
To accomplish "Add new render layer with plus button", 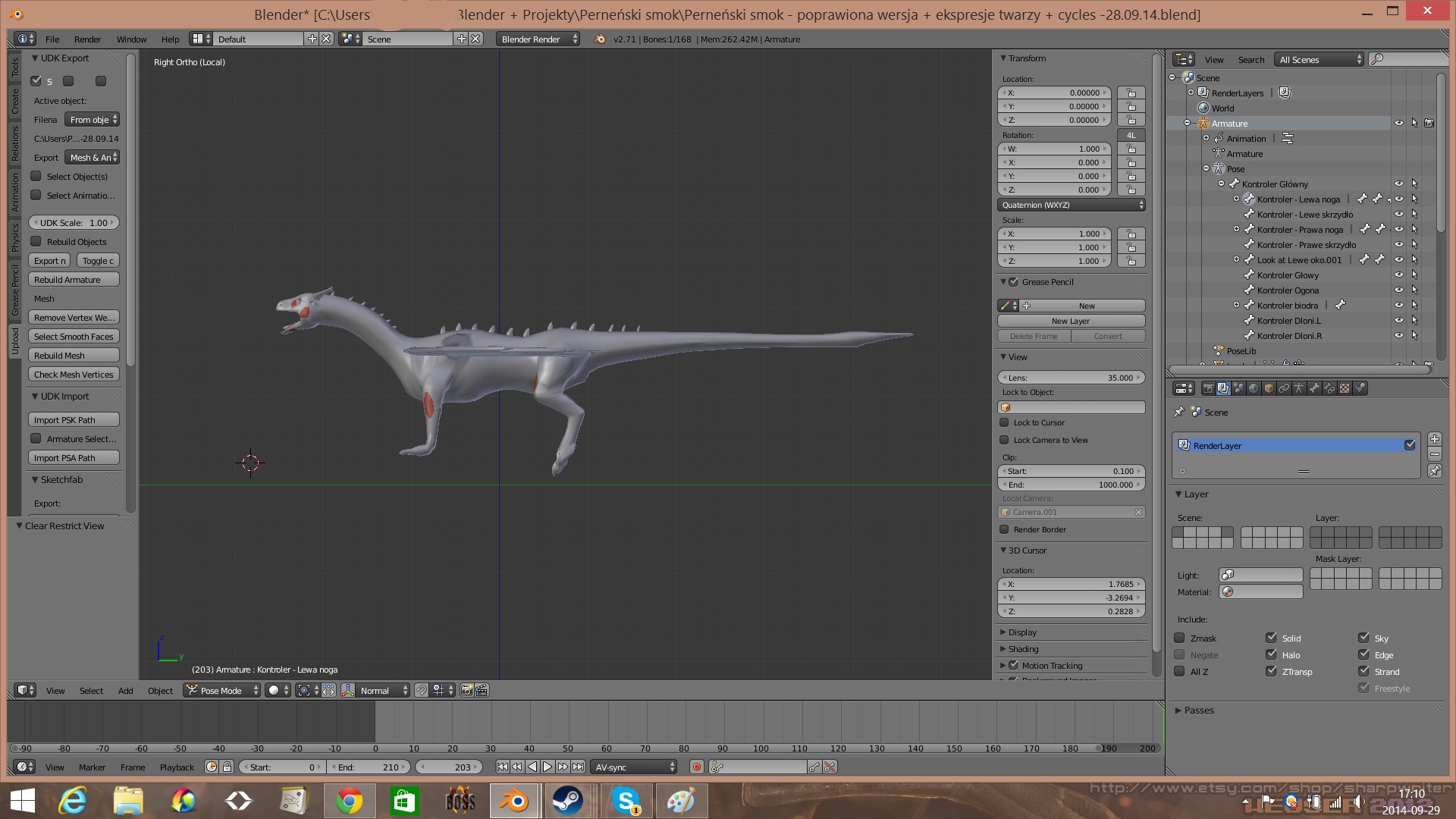I will coord(1434,439).
